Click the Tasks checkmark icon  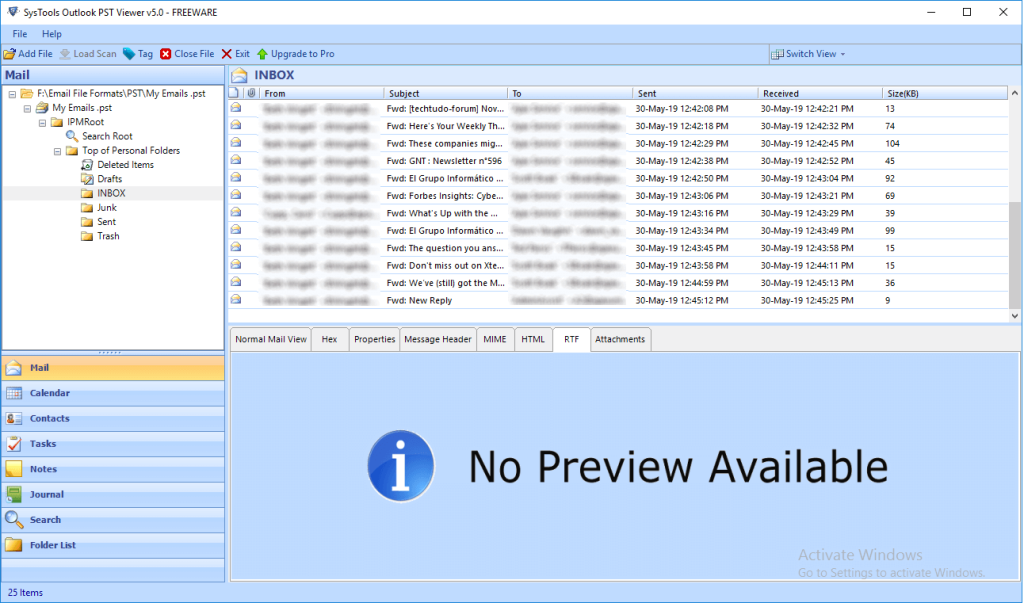click(x=14, y=444)
